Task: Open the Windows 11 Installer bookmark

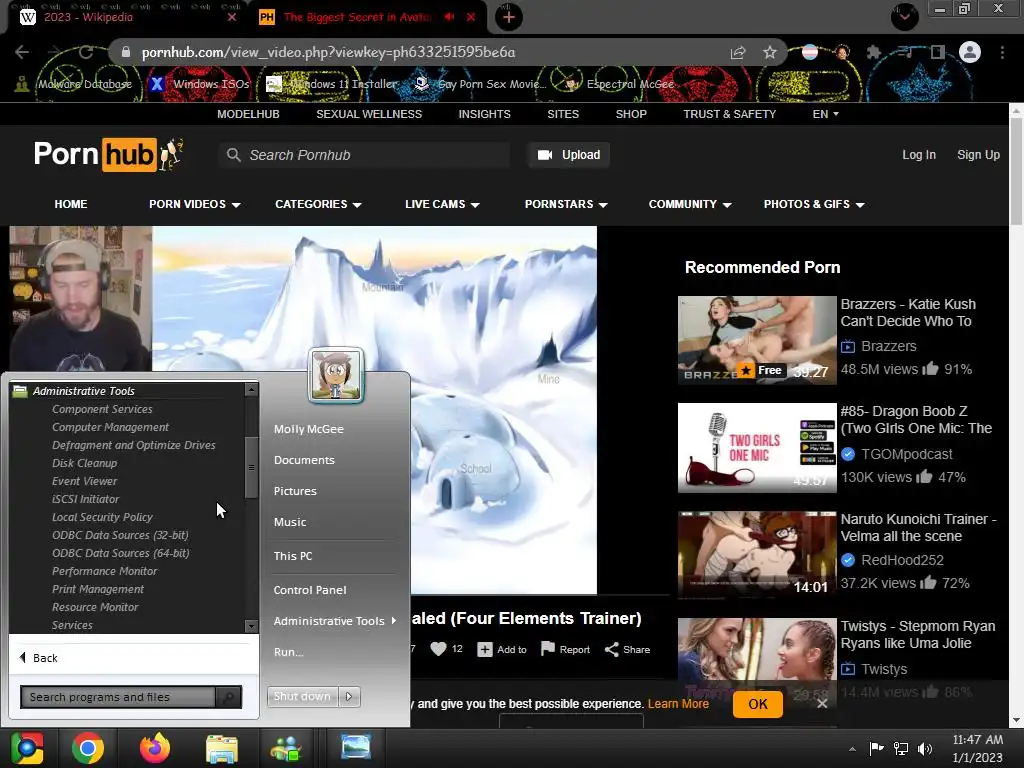Action: (331, 84)
